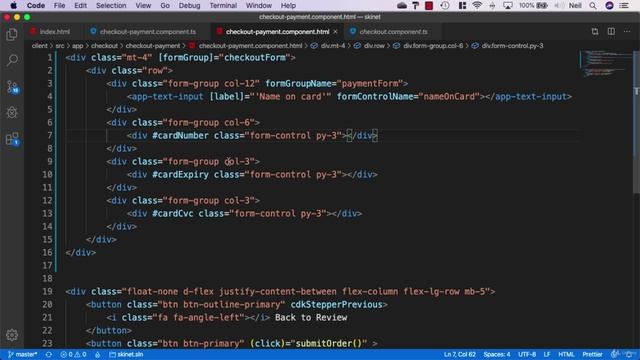Open errors and warnings count in status bar
The width and height of the screenshot is (640, 360).
click(73, 354)
